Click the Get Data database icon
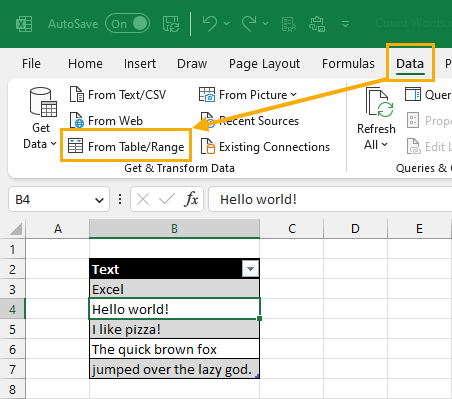 pyautogui.click(x=43, y=102)
